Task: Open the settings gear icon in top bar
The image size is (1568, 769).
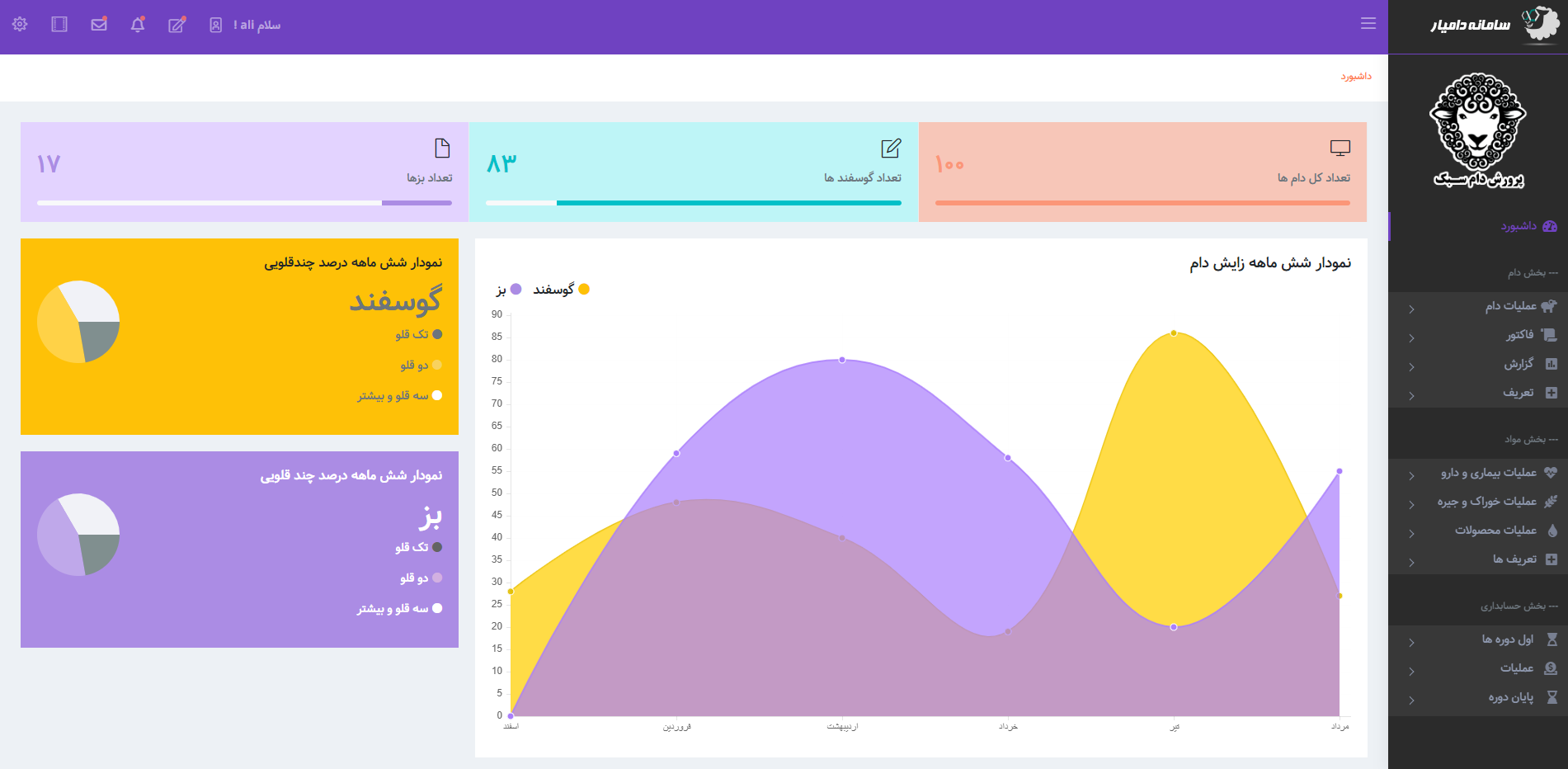Action: point(20,25)
